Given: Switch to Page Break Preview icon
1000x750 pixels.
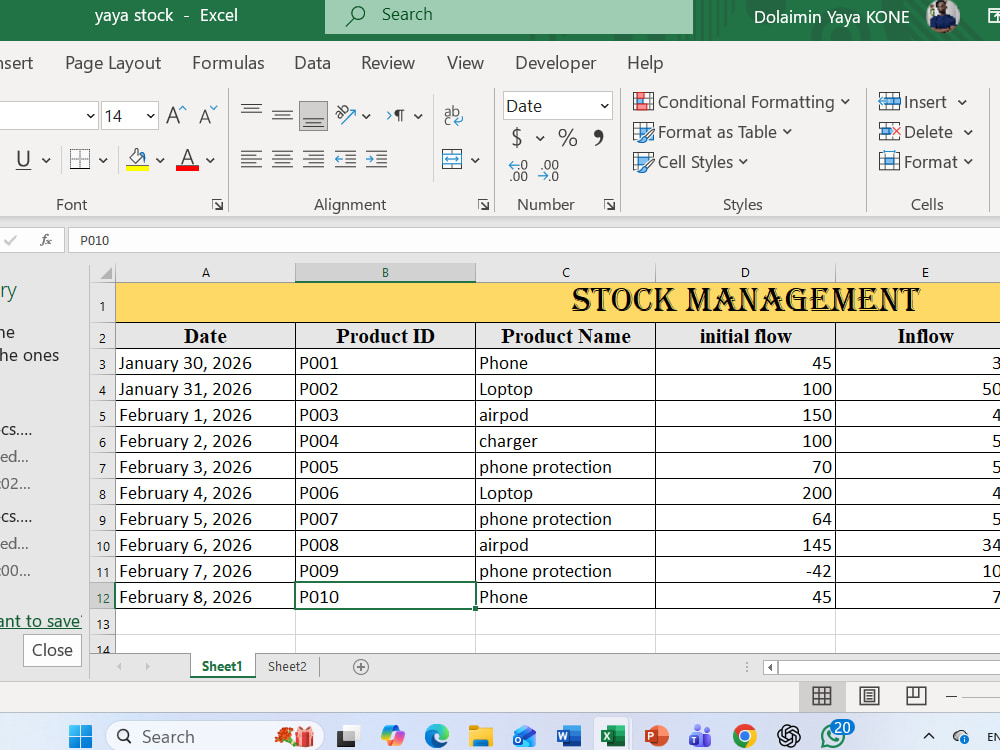Looking at the screenshot, I should click(916, 696).
